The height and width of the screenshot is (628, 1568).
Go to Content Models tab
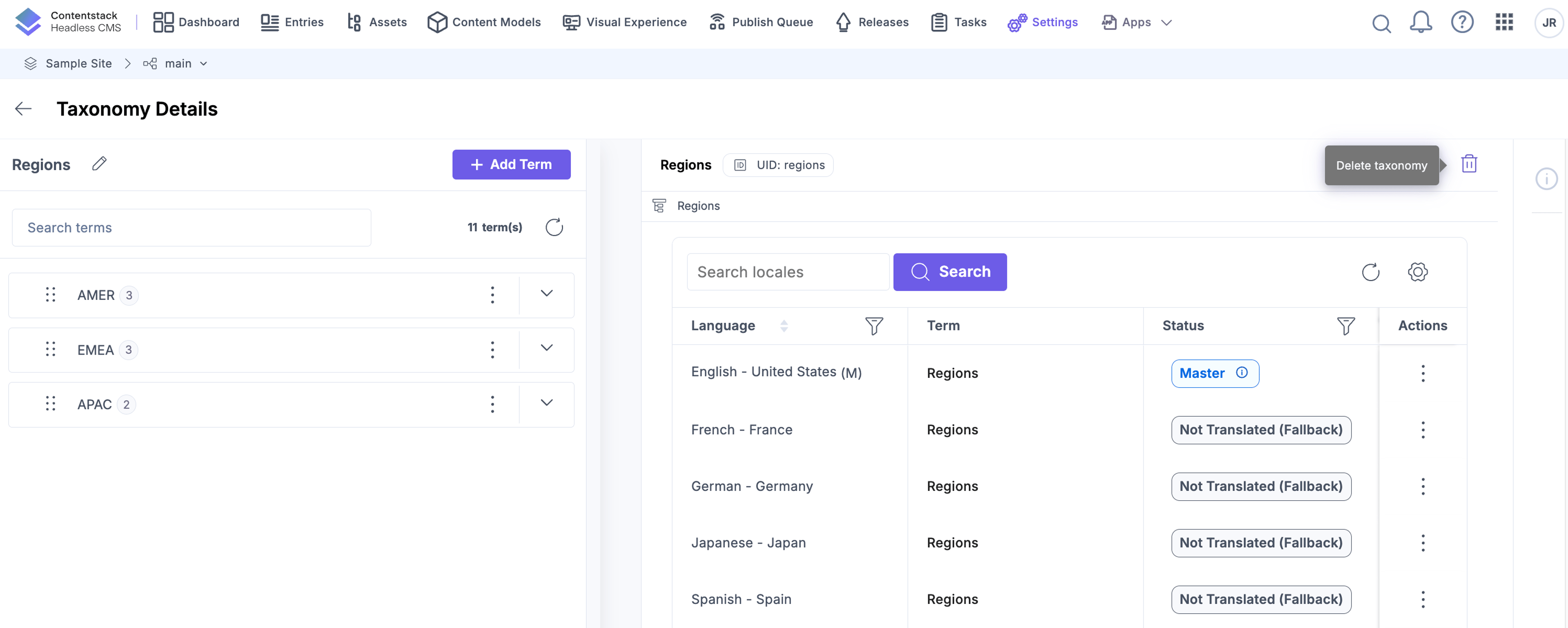click(x=484, y=22)
